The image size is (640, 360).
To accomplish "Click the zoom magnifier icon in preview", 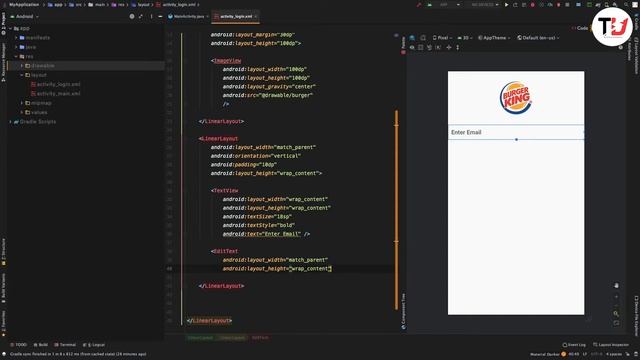I will (616, 313).
